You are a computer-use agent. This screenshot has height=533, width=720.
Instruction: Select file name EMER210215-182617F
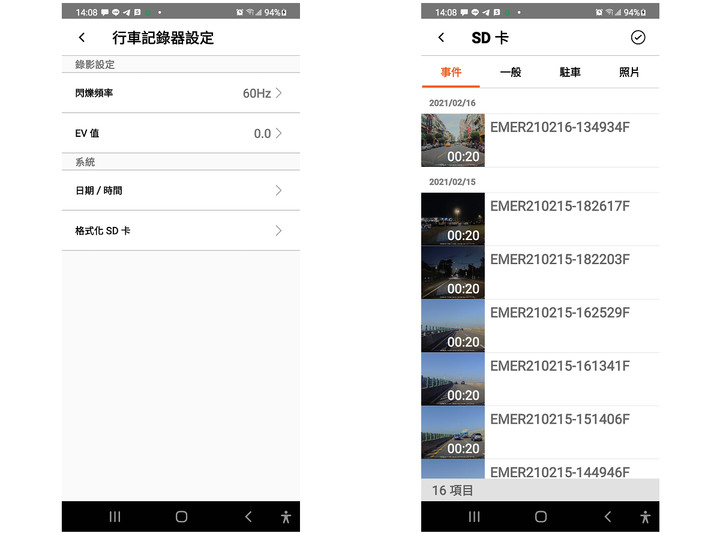560,206
